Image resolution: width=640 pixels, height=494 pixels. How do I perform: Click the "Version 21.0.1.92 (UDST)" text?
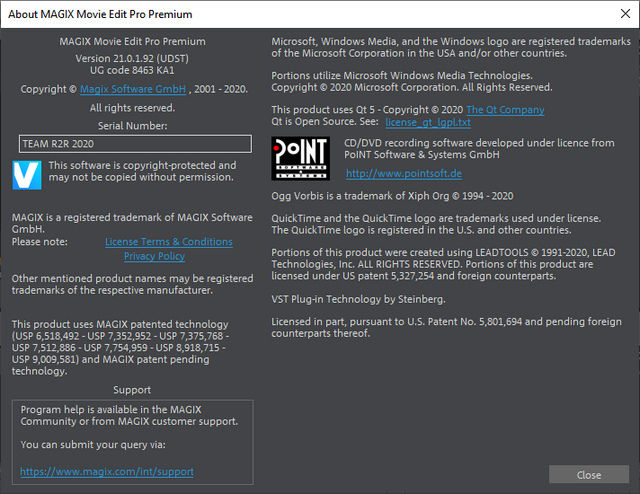coord(132,58)
